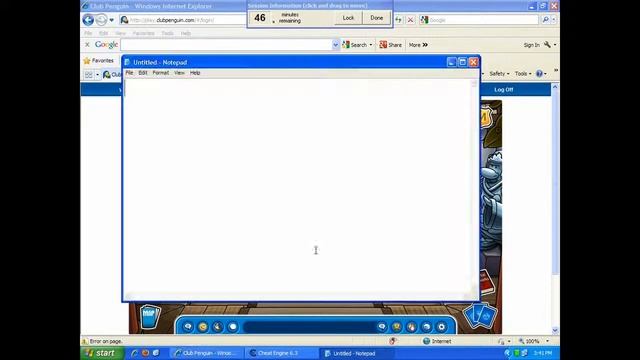Click the Google toolbar search field
Image resolution: width=640 pixels, height=360 pixels.
pos(227,45)
